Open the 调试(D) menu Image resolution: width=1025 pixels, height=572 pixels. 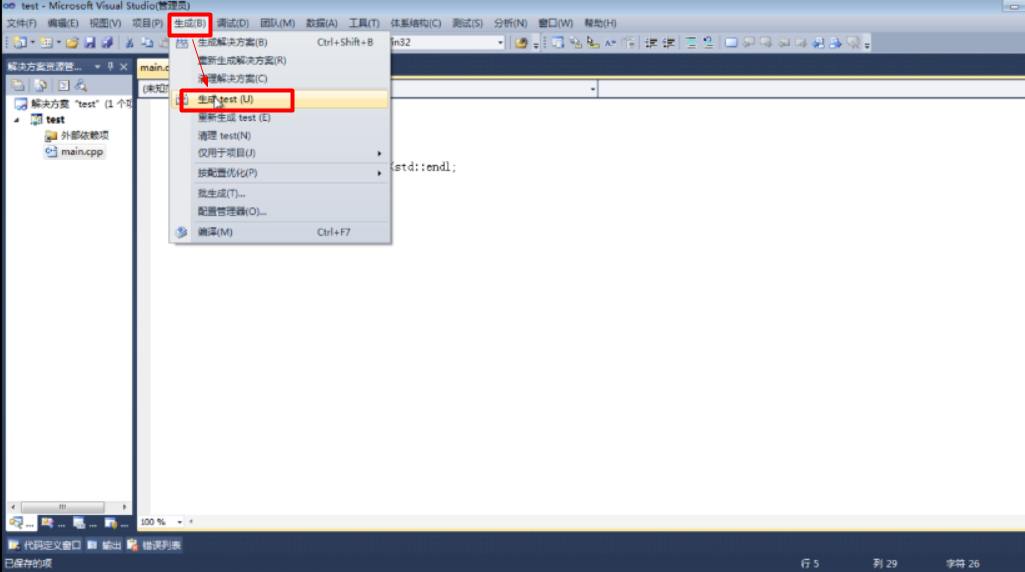[233, 23]
